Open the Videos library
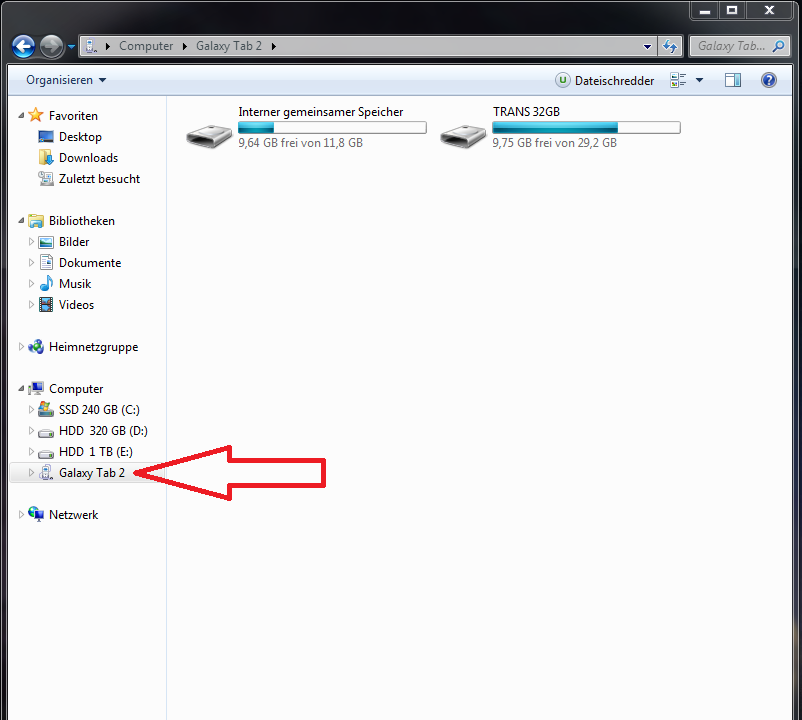 76,305
